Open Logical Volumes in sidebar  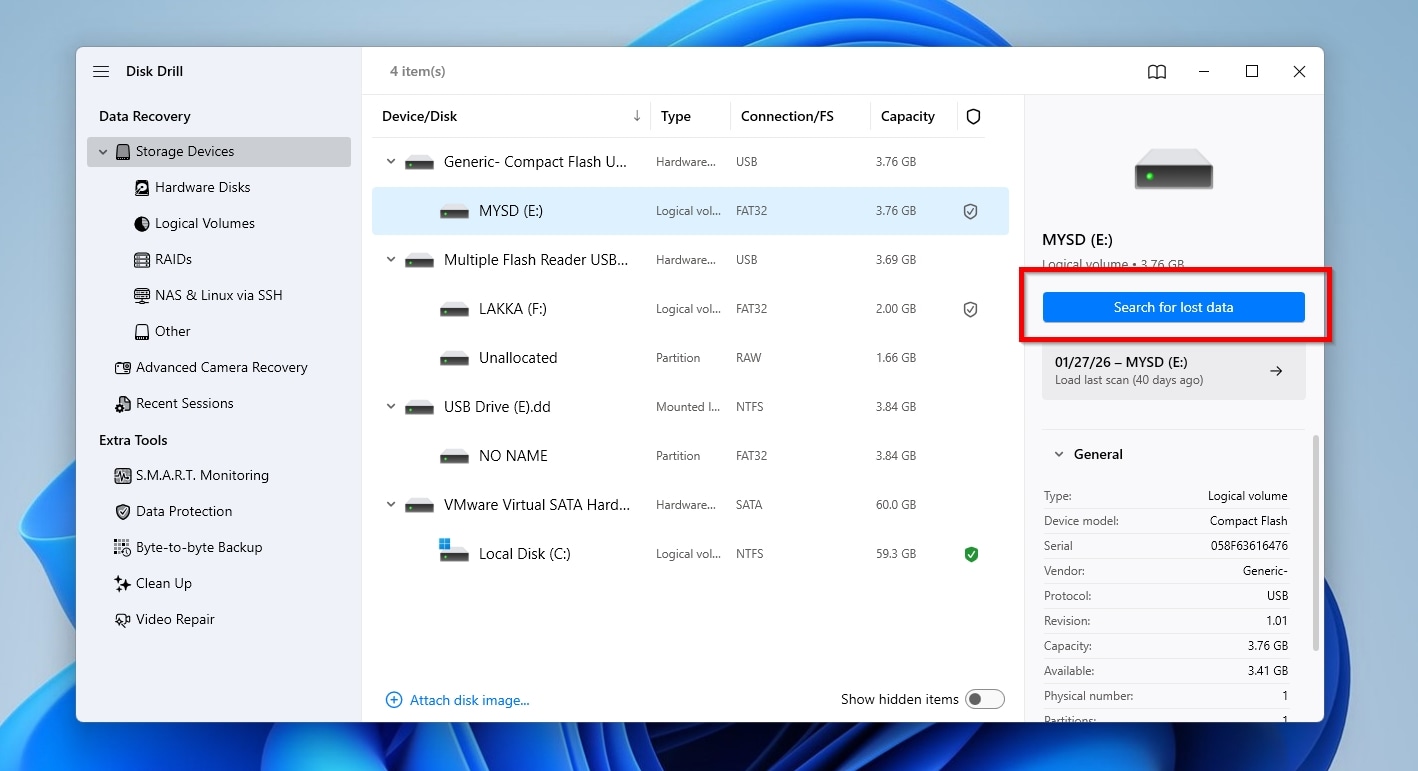click(204, 224)
